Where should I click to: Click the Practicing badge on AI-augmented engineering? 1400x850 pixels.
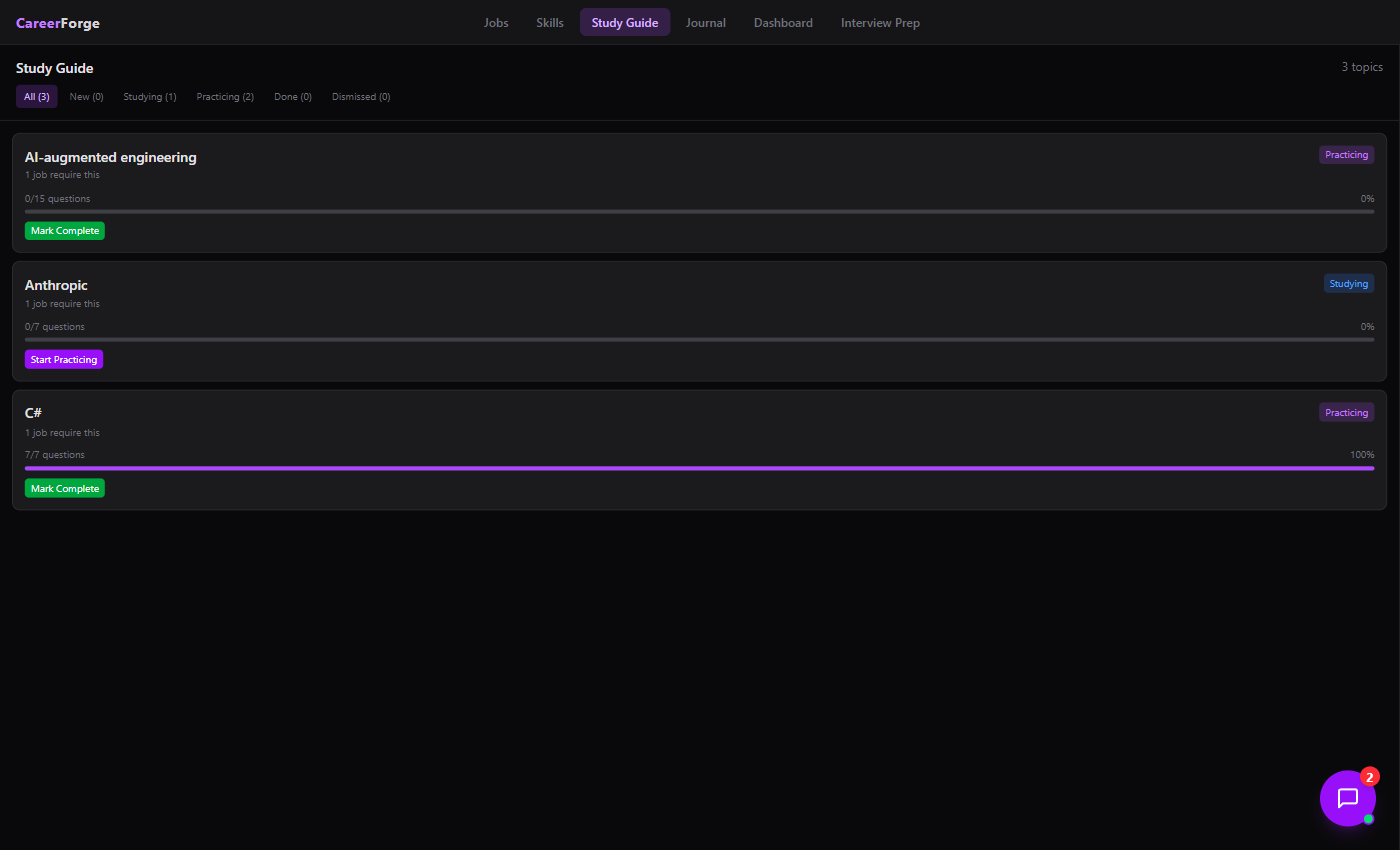[1346, 155]
